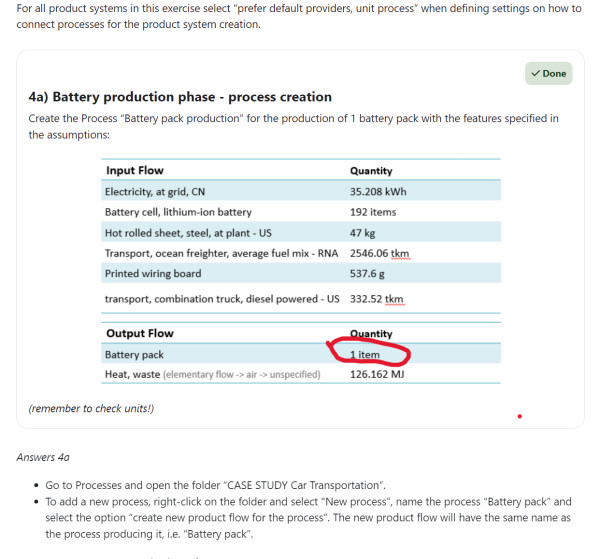Click the checkmark icon beside Done
The width and height of the screenshot is (600, 559).
tap(536, 73)
